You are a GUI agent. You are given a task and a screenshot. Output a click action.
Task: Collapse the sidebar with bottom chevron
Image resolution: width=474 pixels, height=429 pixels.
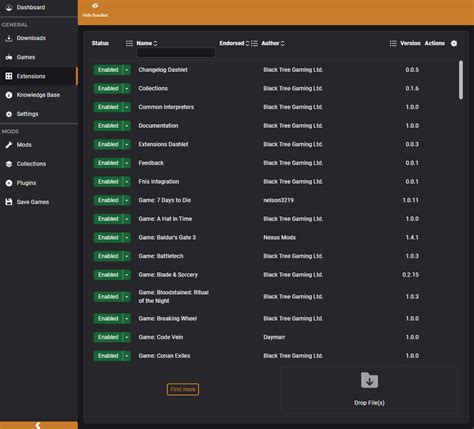tap(39, 425)
